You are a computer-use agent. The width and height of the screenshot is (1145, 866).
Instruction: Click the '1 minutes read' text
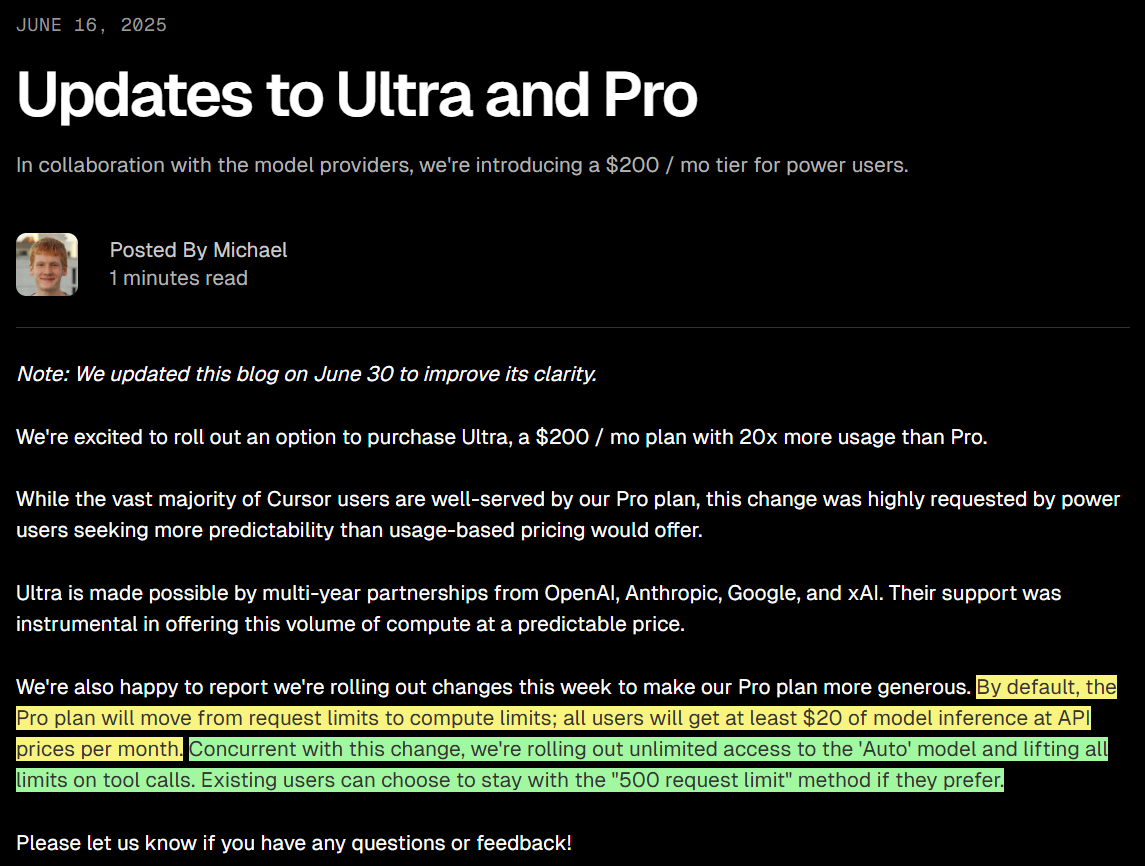[x=178, y=278]
